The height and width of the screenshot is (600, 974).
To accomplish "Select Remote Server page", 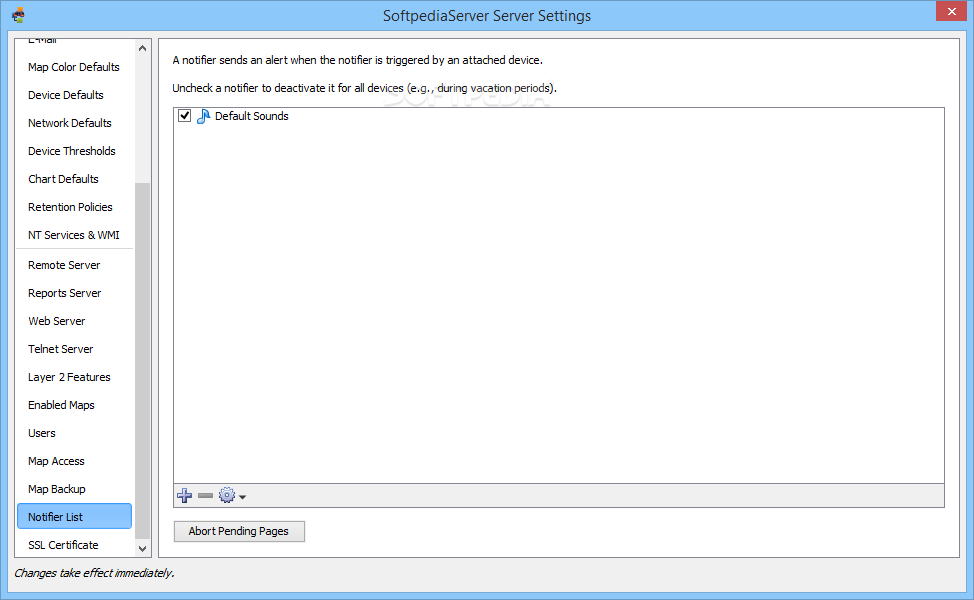I will coord(64,265).
